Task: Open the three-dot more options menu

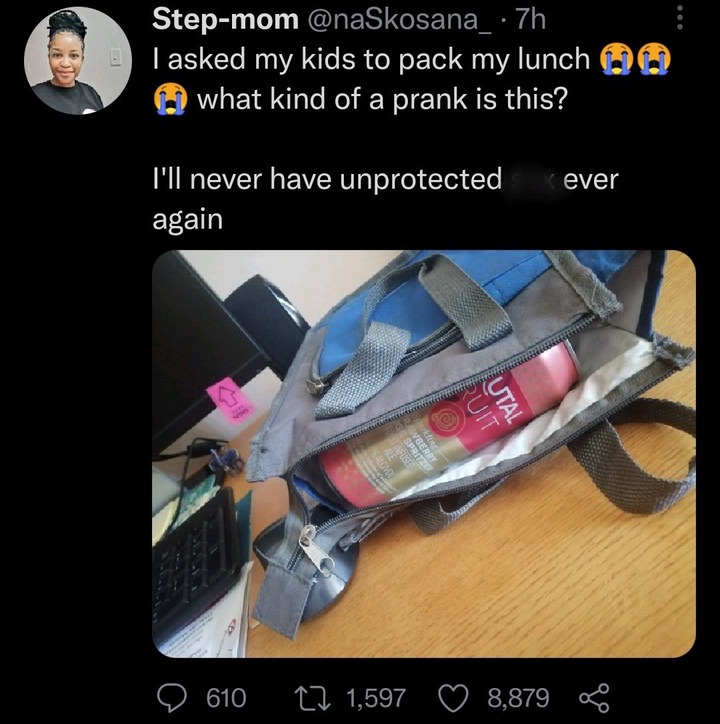Action: 679,19
